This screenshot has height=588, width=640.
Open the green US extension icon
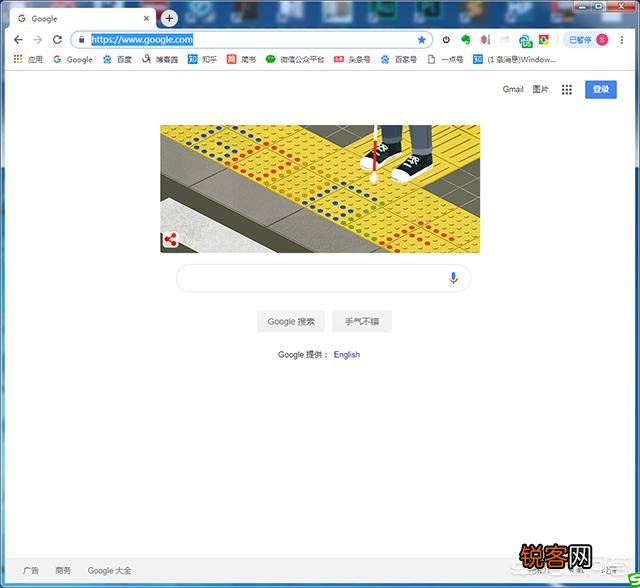pos(525,40)
